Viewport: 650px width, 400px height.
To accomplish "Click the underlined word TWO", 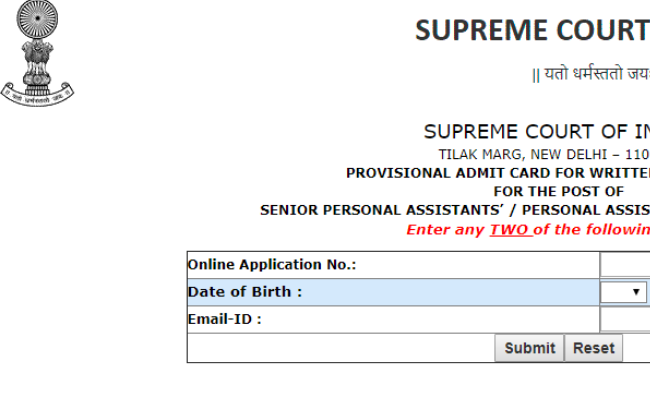I will pos(508,230).
